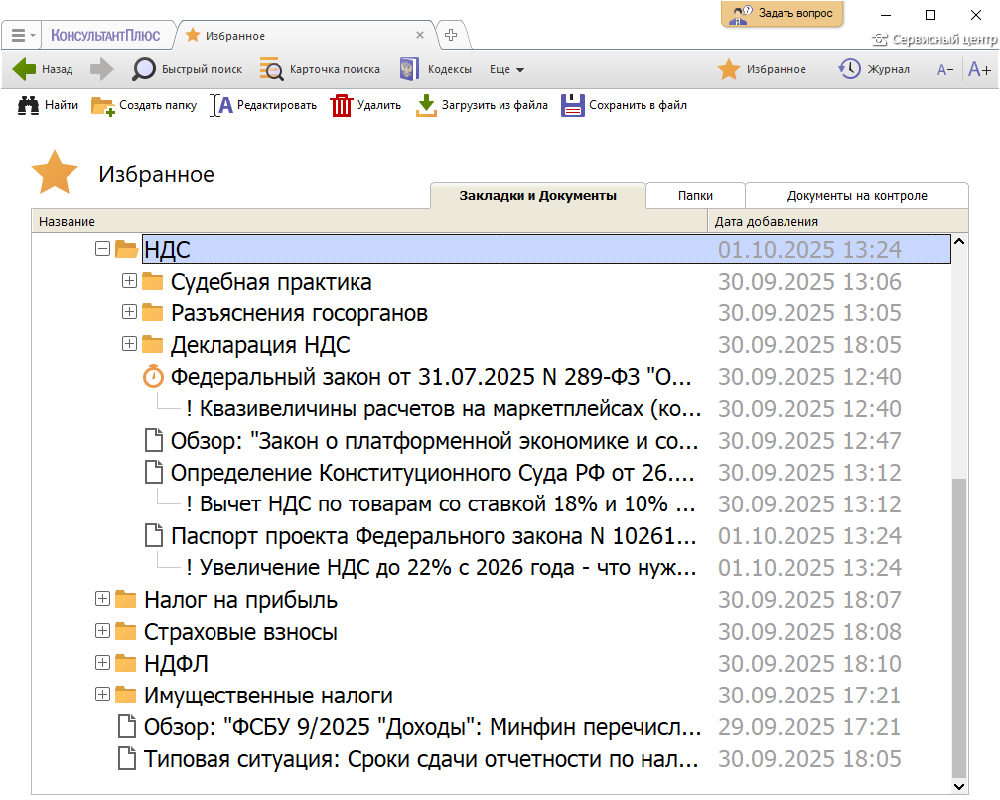Save favorites to file (Сохранить в файл)
The width and height of the screenshot is (1000, 800).
[x=572, y=105]
